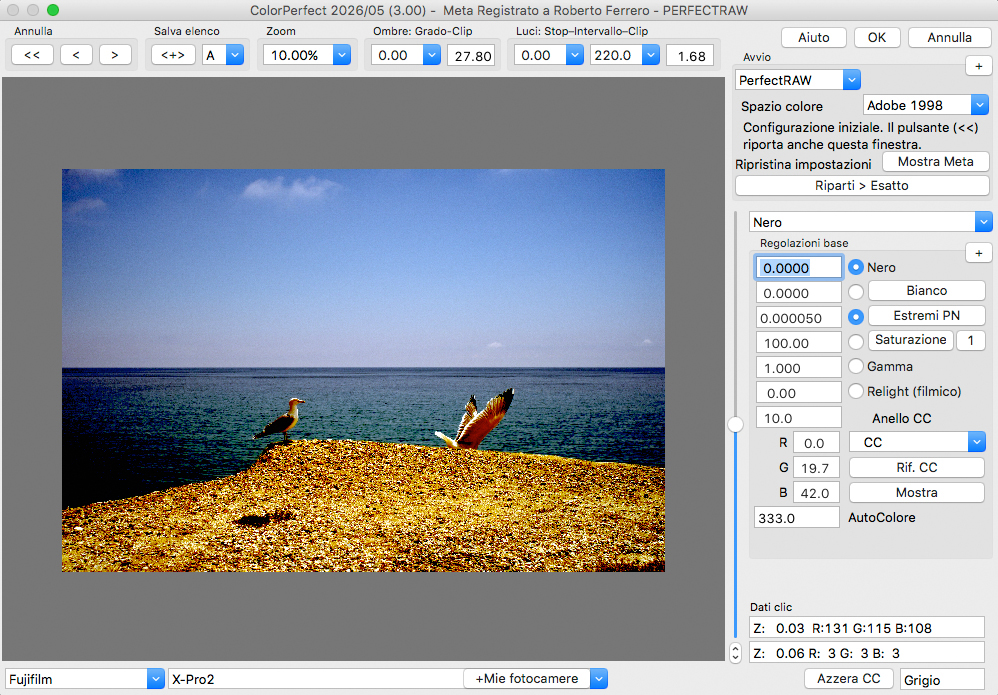The height and width of the screenshot is (695, 998).
Task: Open the Ombre grade 0.00 dropdown
Action: [432, 55]
